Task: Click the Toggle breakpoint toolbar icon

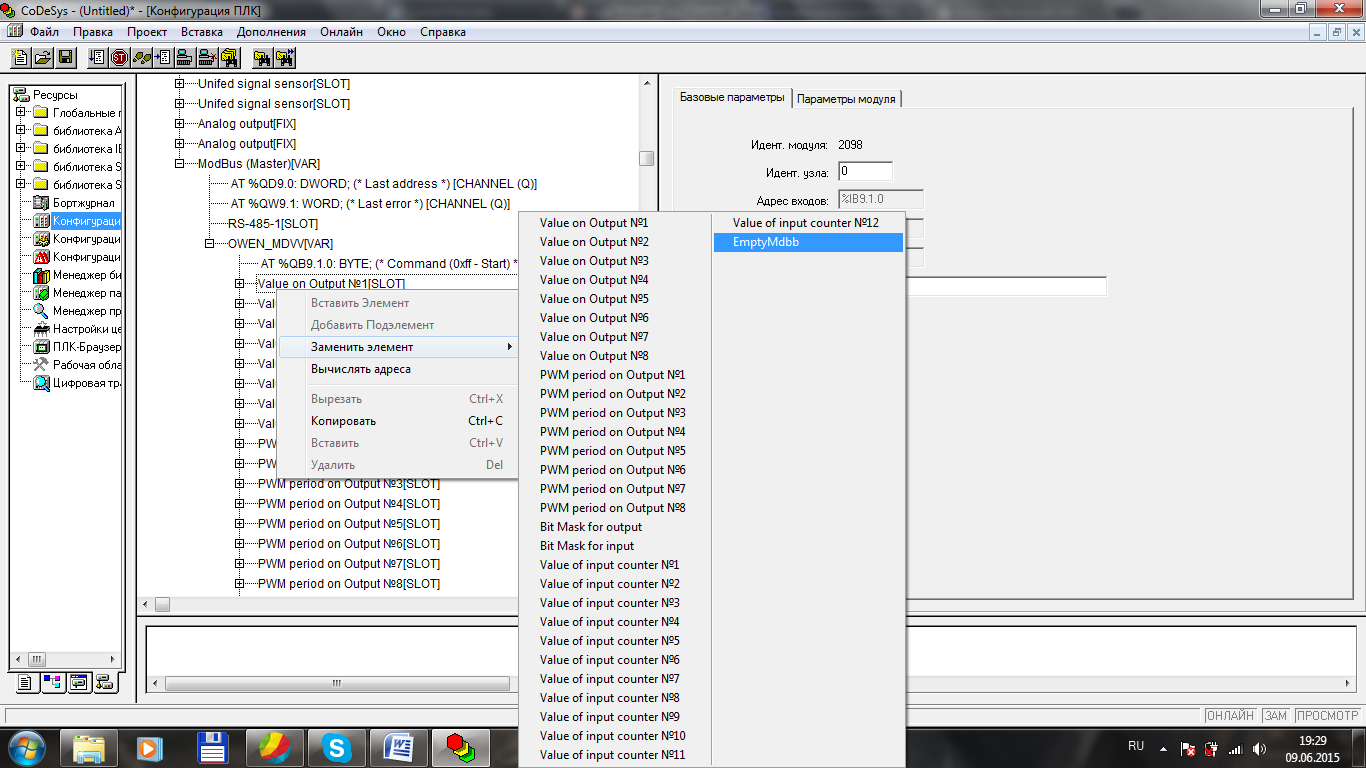Action: (164, 57)
